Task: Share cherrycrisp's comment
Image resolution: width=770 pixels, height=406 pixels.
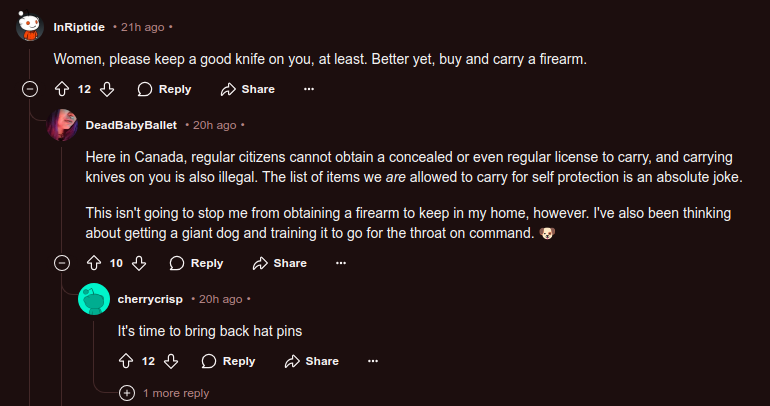Action: point(311,361)
